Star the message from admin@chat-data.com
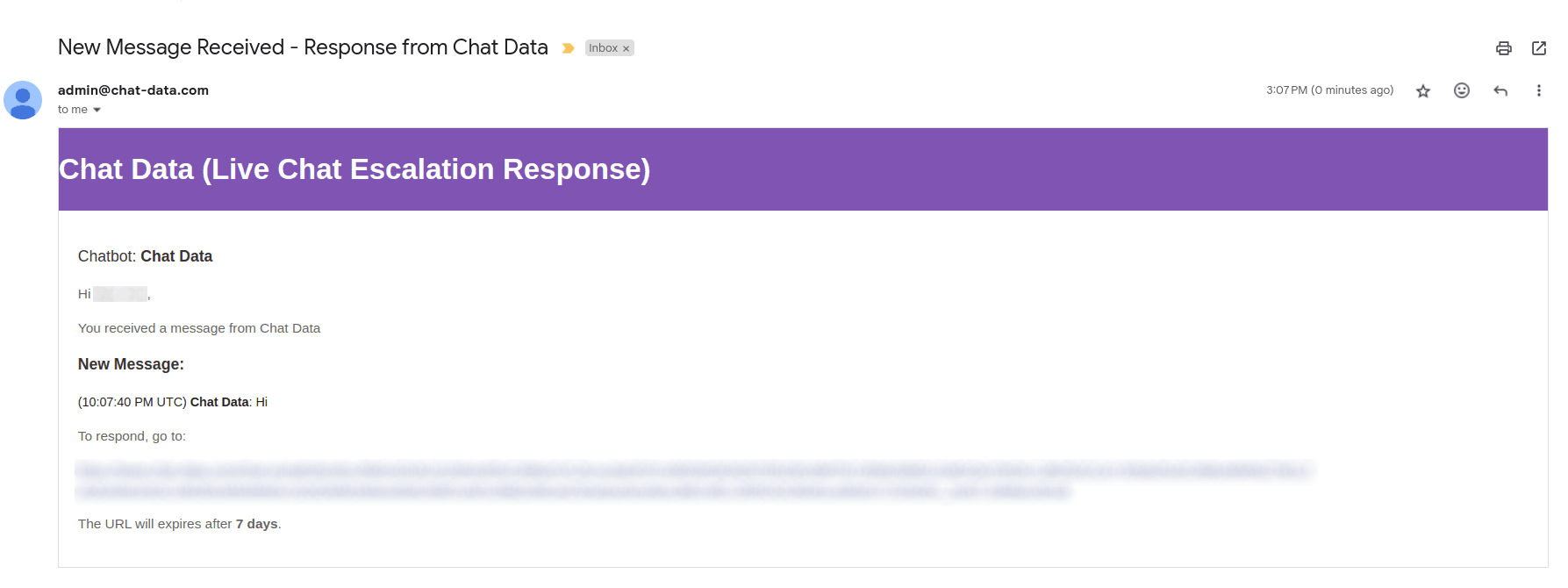Image resolution: width=1568 pixels, height=588 pixels. 1422,90
